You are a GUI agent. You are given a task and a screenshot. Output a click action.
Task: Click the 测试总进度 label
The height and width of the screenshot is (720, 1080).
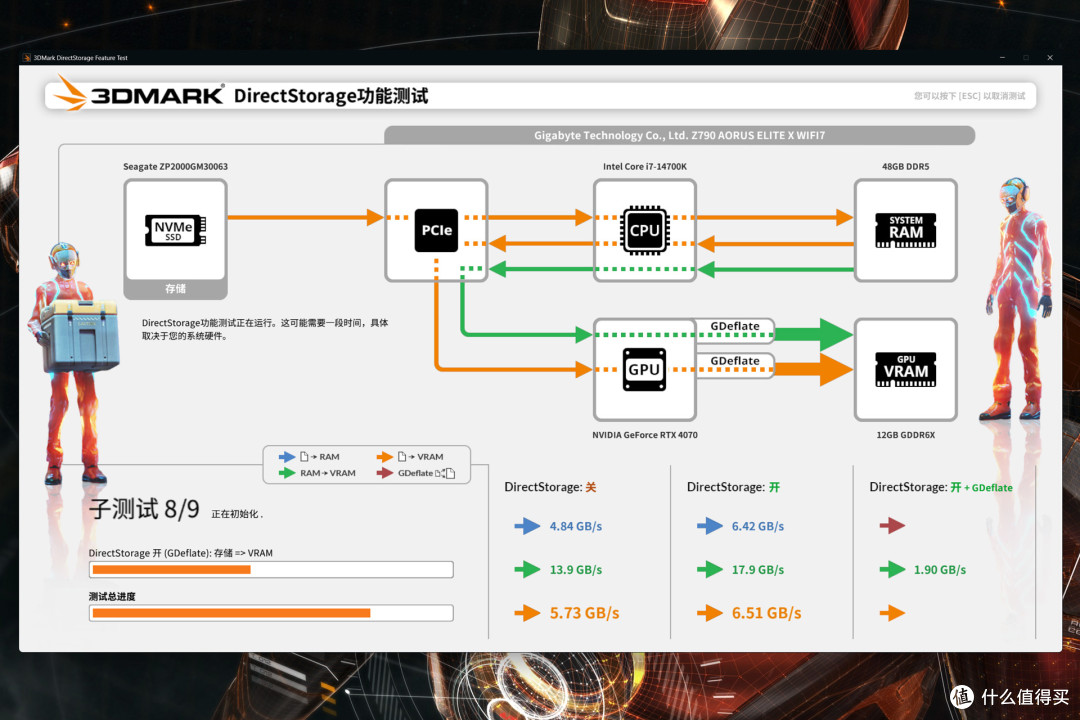click(x=112, y=597)
